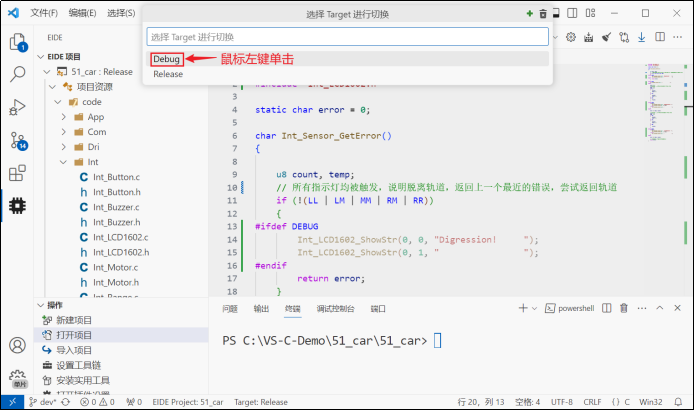Split the editor to the right
Screen dimensions: 695x411
660,37
